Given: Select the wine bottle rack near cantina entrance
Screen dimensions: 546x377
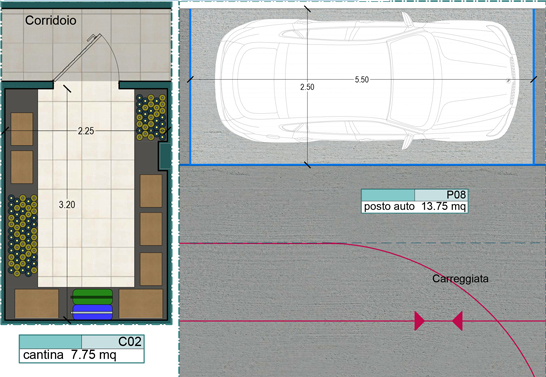Looking at the screenshot, I should 151,117.
